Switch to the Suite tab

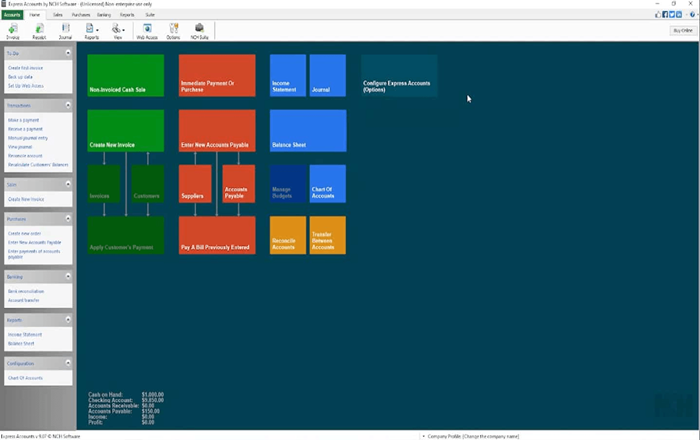click(x=150, y=15)
